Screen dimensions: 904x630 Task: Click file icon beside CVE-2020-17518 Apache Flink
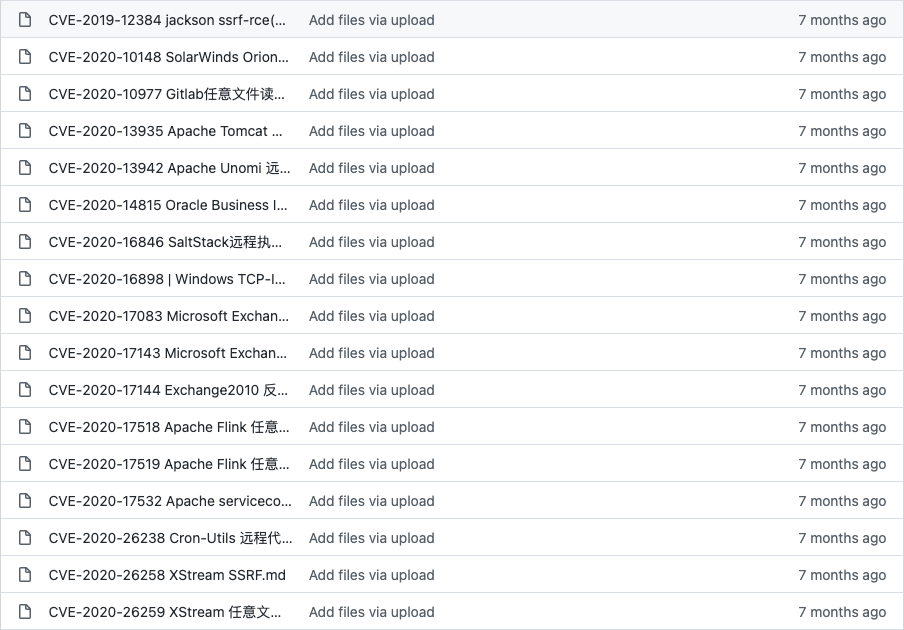pos(25,427)
